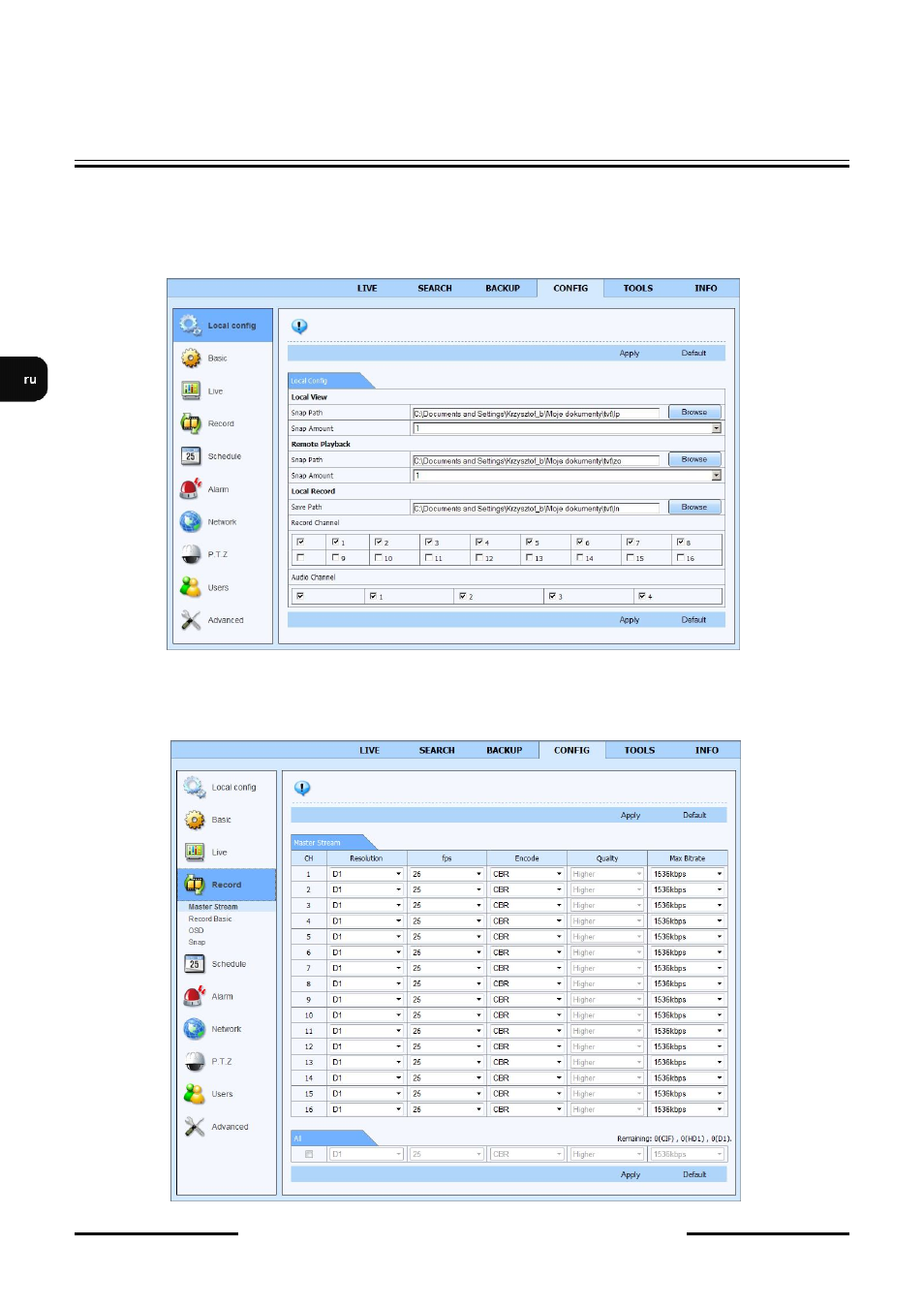Click Local Record Save Path field
This screenshot has width=924, height=1308.
point(536,508)
